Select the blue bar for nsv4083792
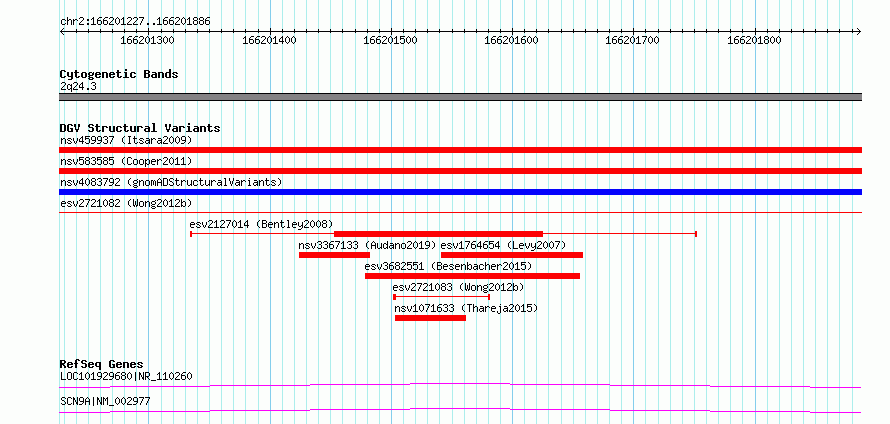890x424 pixels. point(460,192)
